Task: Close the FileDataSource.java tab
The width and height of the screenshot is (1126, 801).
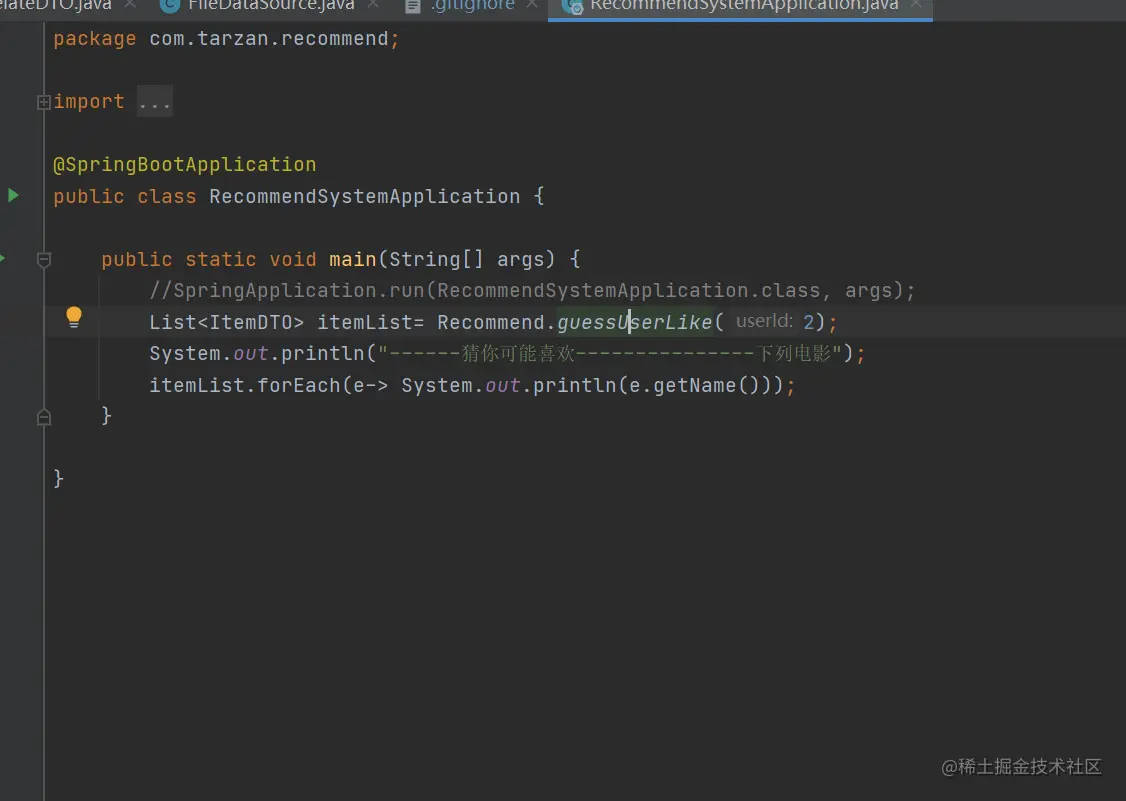Action: (373, 4)
